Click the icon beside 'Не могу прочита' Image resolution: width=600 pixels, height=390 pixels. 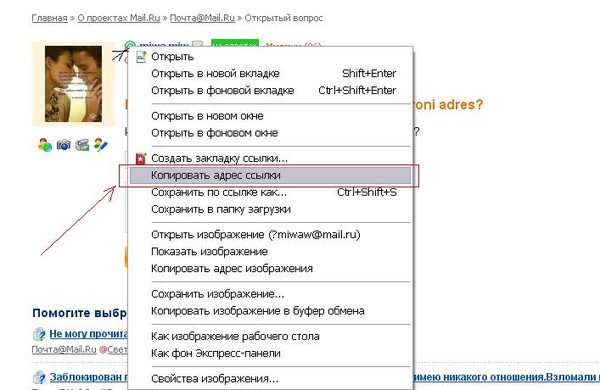(x=39, y=334)
